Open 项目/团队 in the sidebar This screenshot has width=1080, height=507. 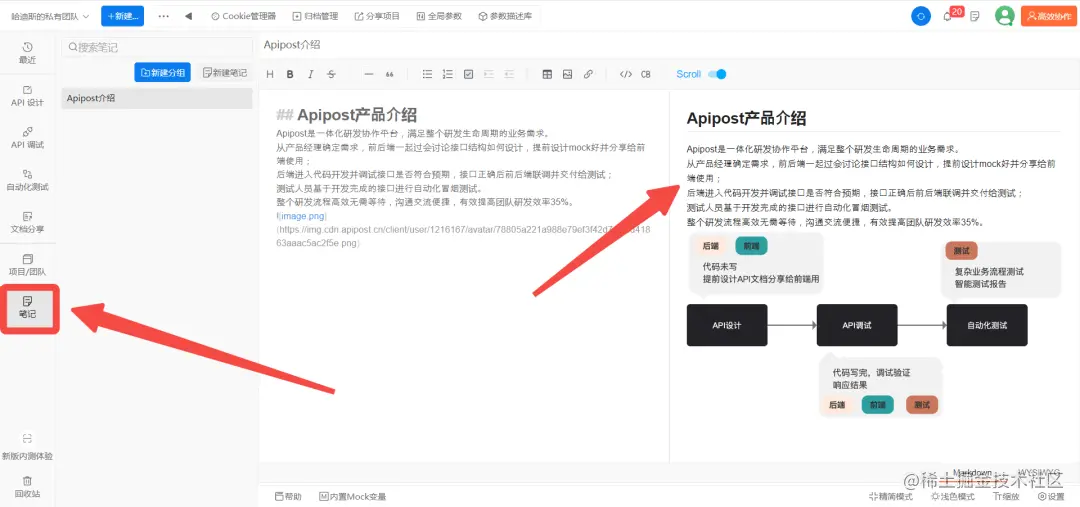28,265
